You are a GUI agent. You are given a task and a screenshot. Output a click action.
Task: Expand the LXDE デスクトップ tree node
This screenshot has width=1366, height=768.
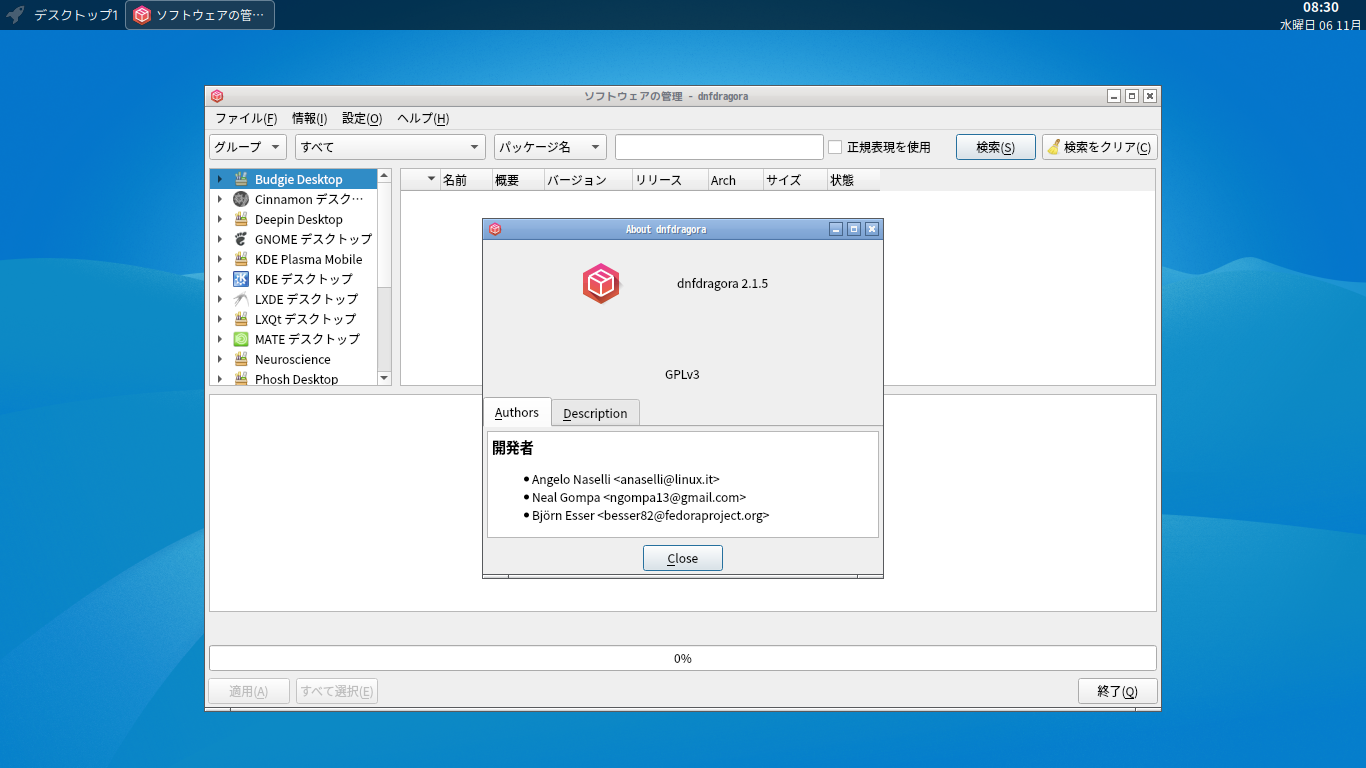[x=220, y=299]
